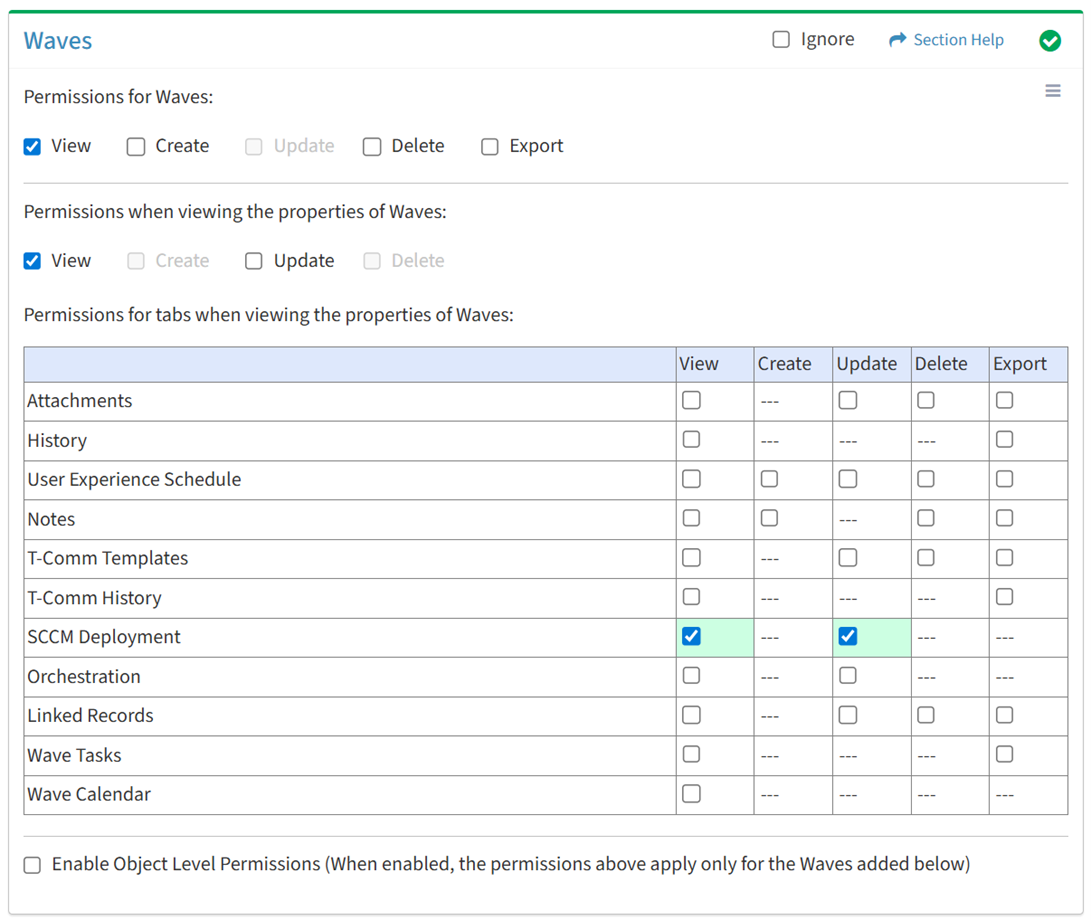Uncheck View permission for Waves
The image size is (1091, 920).
pyautogui.click(x=32, y=147)
